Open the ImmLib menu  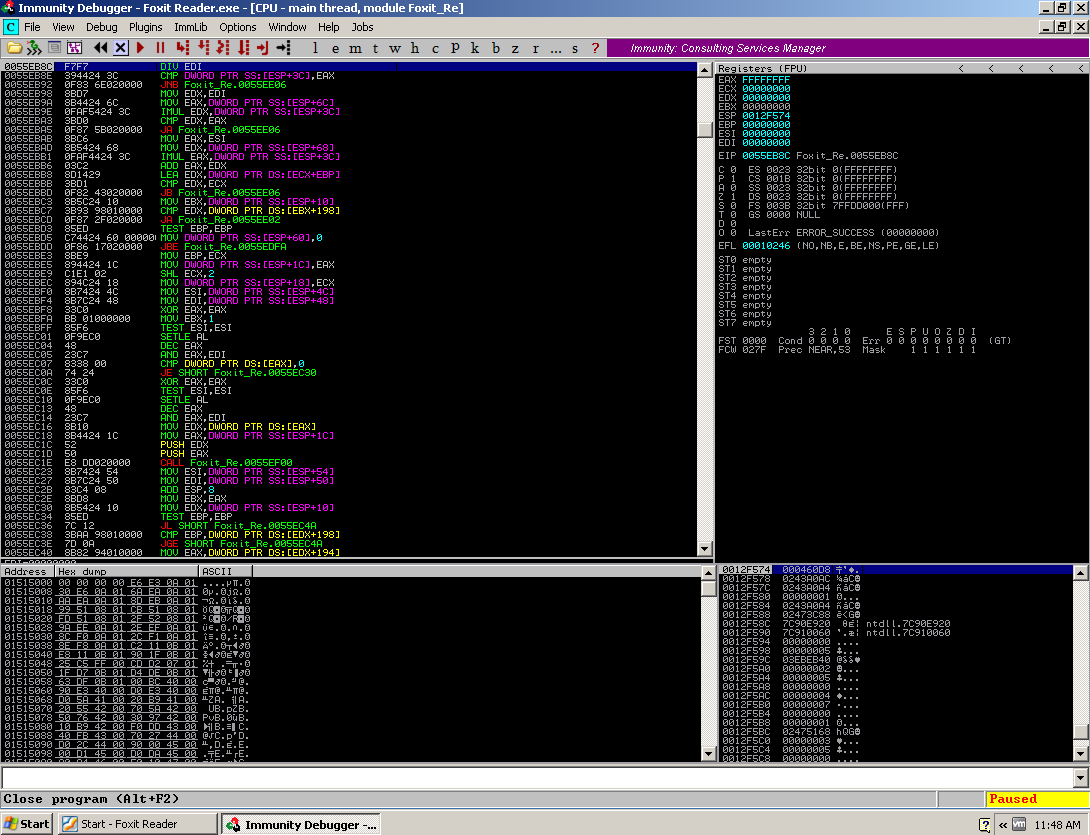pos(190,27)
